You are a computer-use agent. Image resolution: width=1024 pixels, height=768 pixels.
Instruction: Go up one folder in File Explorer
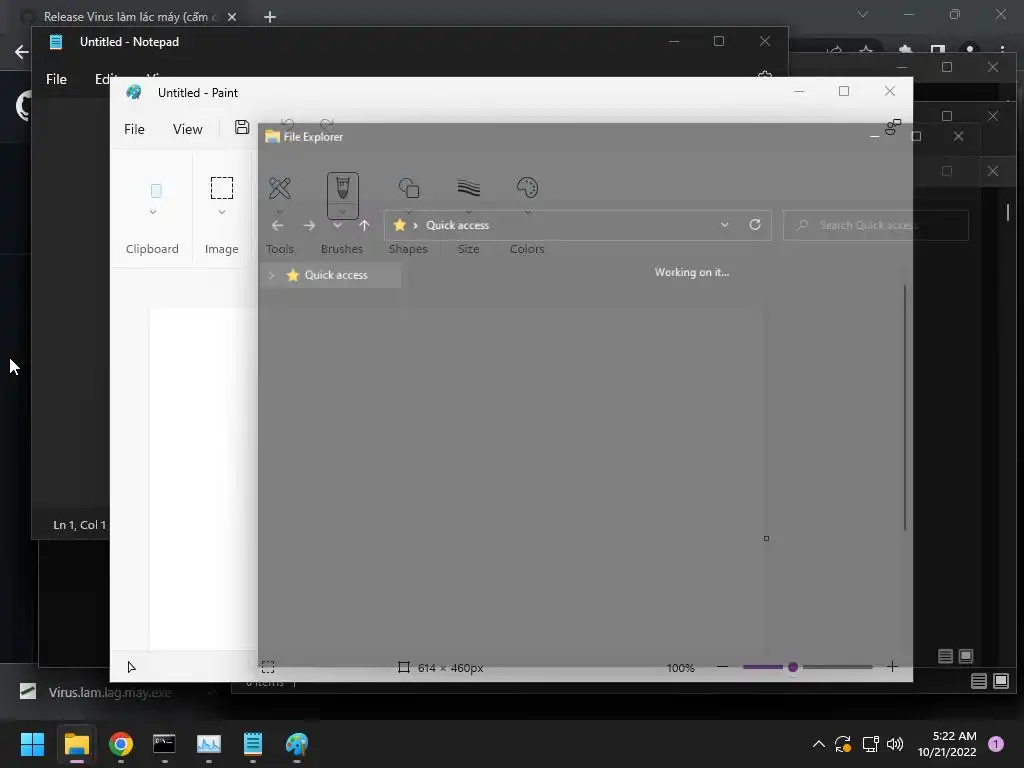(364, 225)
